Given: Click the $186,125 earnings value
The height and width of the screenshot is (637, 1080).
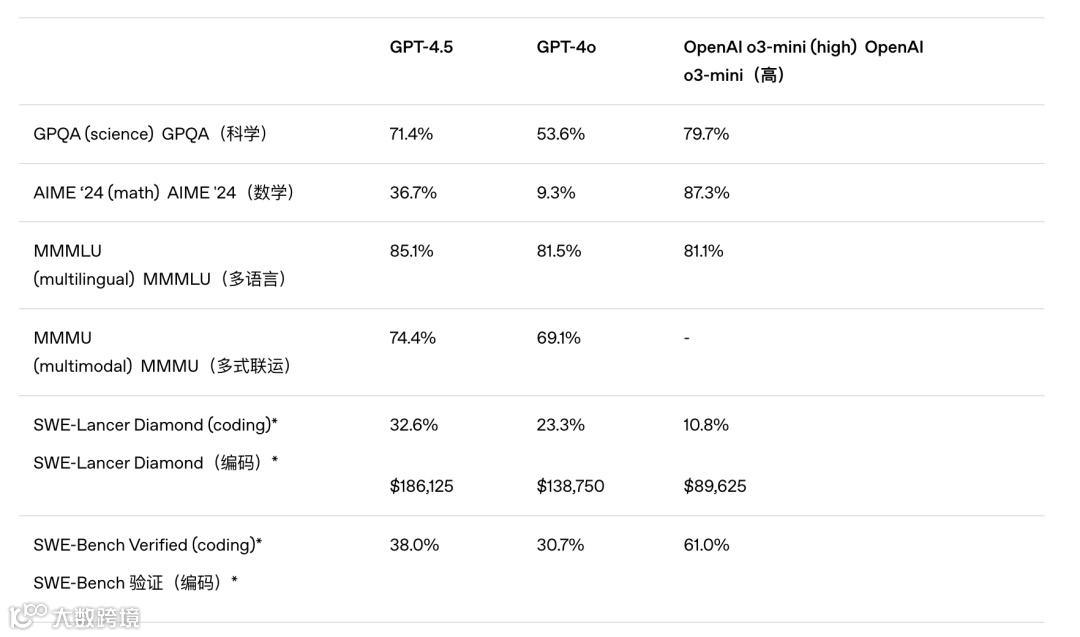Looking at the screenshot, I should click(421, 486).
